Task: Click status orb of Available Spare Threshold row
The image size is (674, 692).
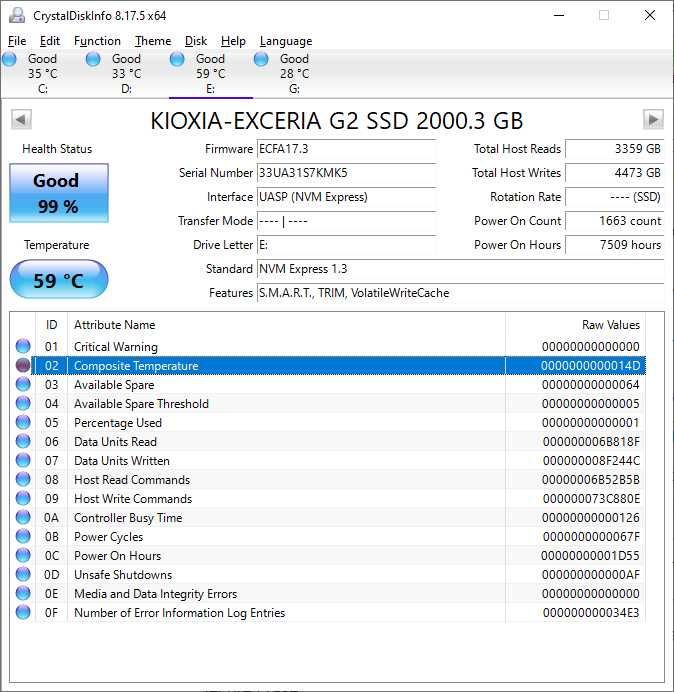Action: (23, 403)
